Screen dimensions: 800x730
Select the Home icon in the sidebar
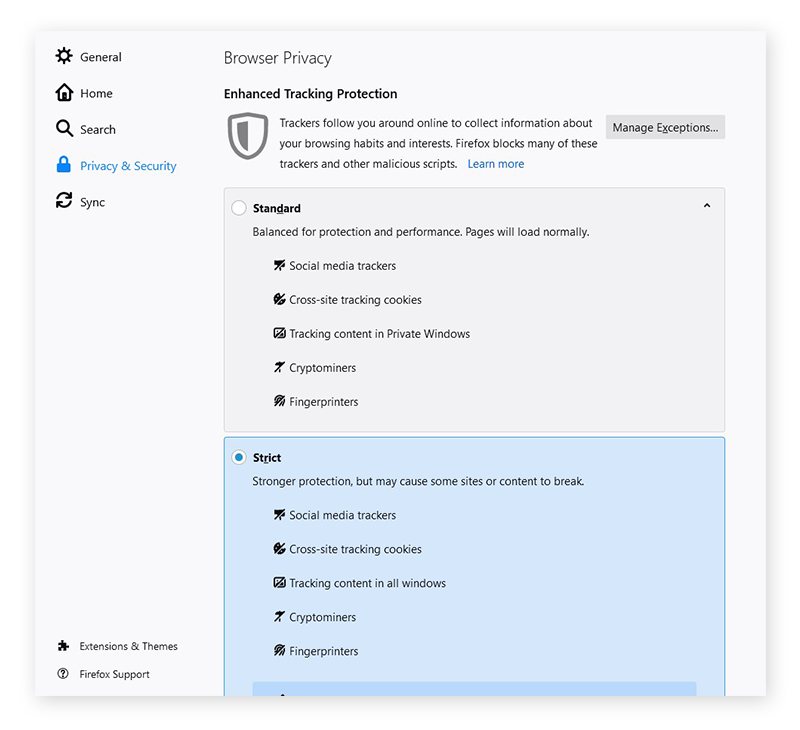click(x=63, y=93)
